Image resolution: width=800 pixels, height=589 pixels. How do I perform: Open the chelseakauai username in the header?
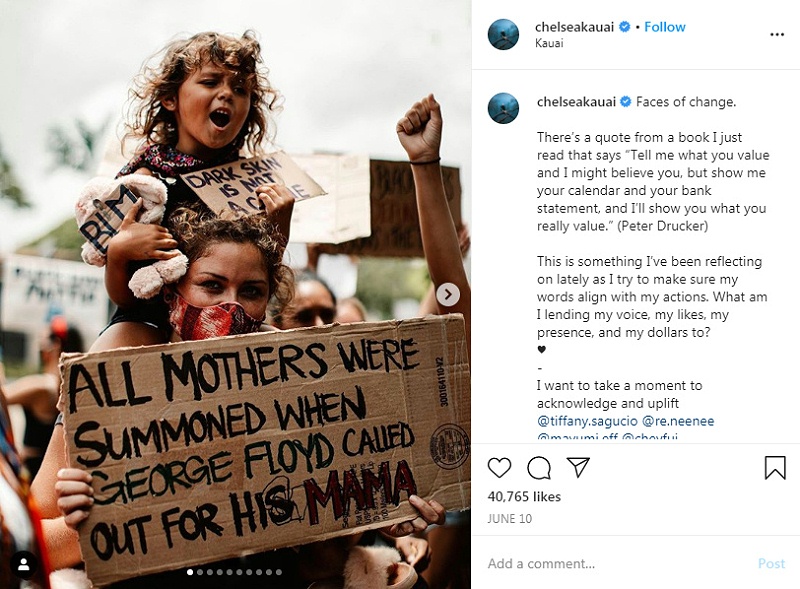576,27
